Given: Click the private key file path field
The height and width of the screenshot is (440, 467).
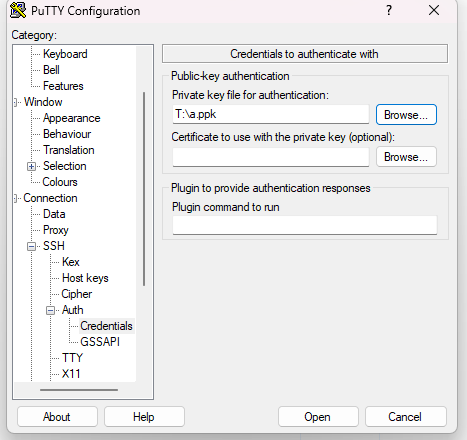Looking at the screenshot, I should point(271,114).
